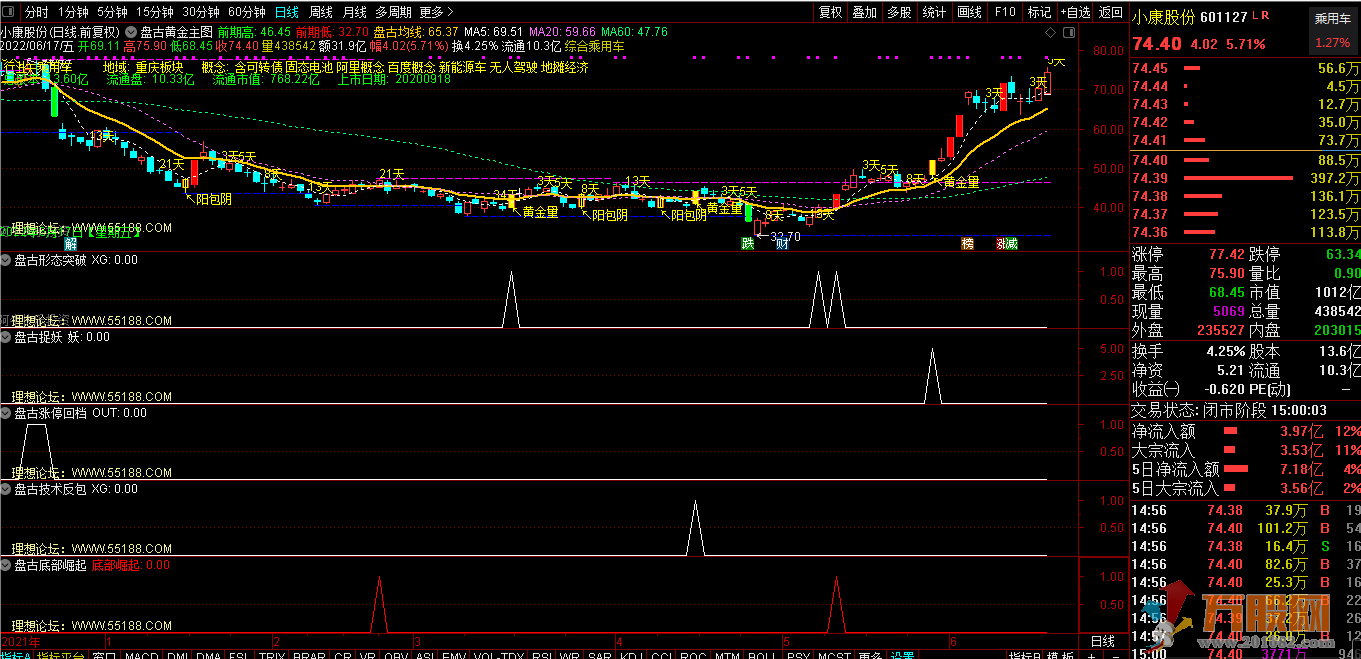The height and width of the screenshot is (659, 1361).
Task: Click the 复权 button
Action: point(830,12)
